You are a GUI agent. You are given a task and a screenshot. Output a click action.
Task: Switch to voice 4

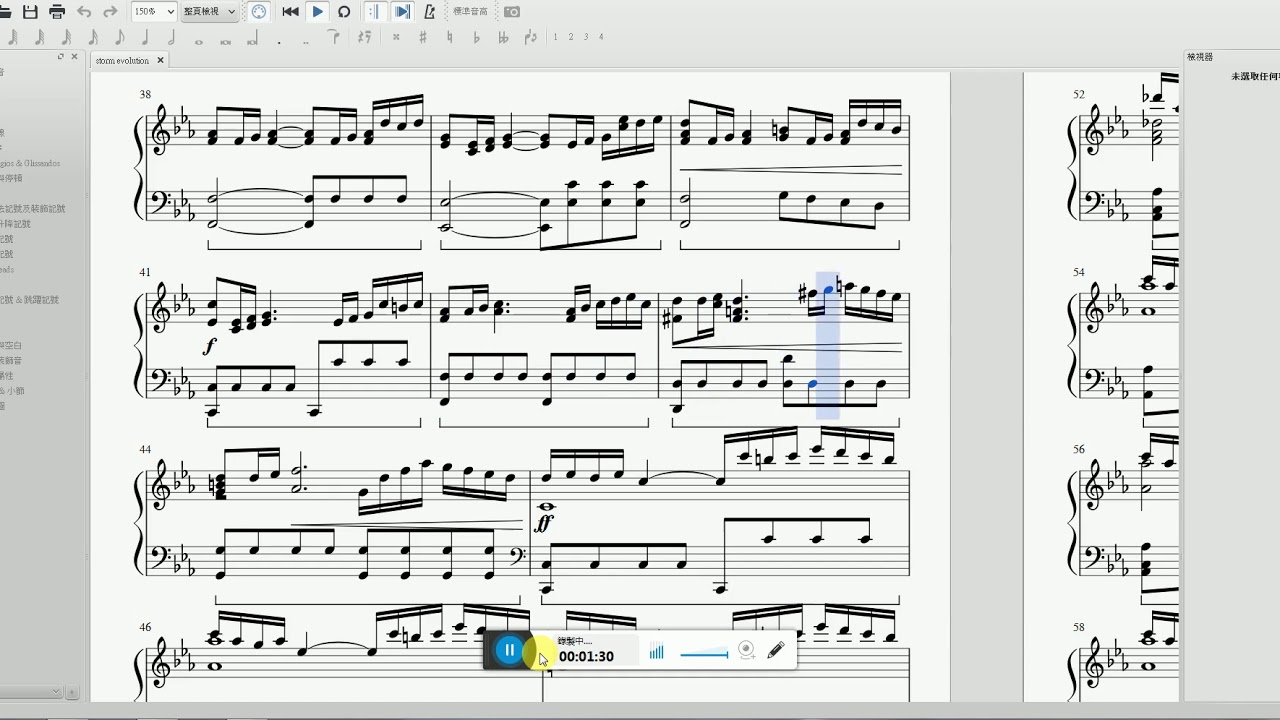click(601, 37)
